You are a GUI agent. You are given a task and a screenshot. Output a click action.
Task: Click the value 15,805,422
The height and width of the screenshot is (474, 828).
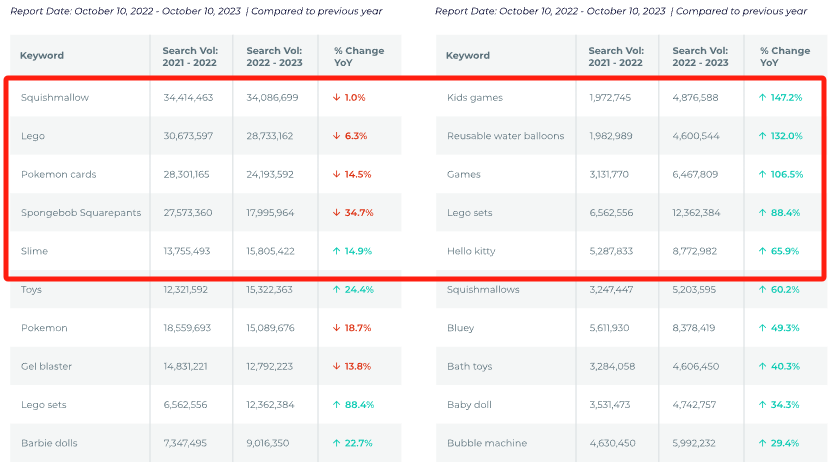(x=270, y=251)
